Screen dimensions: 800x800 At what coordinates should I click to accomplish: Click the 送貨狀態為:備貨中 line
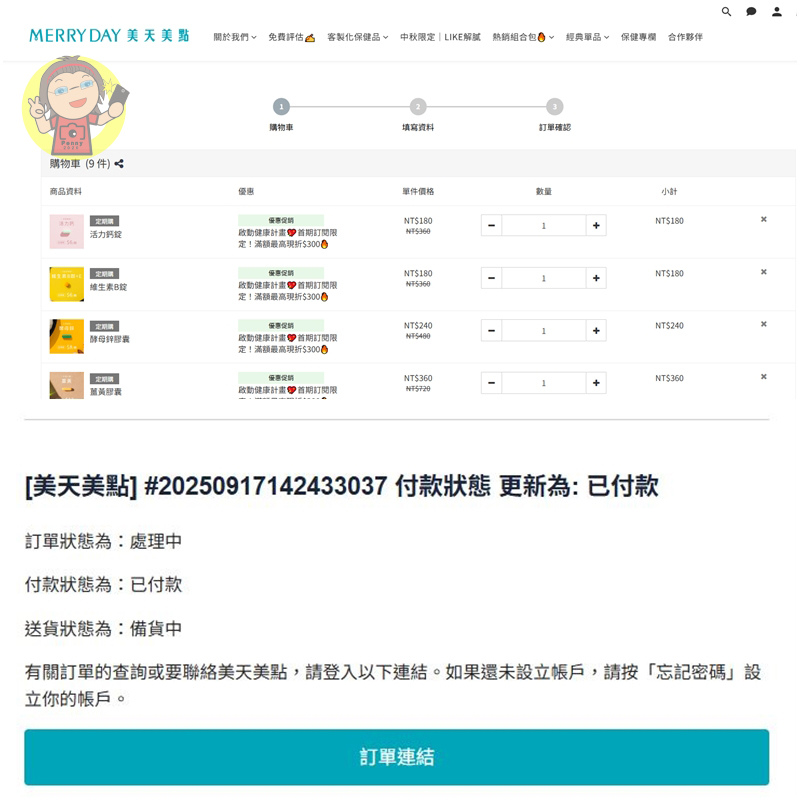104,629
